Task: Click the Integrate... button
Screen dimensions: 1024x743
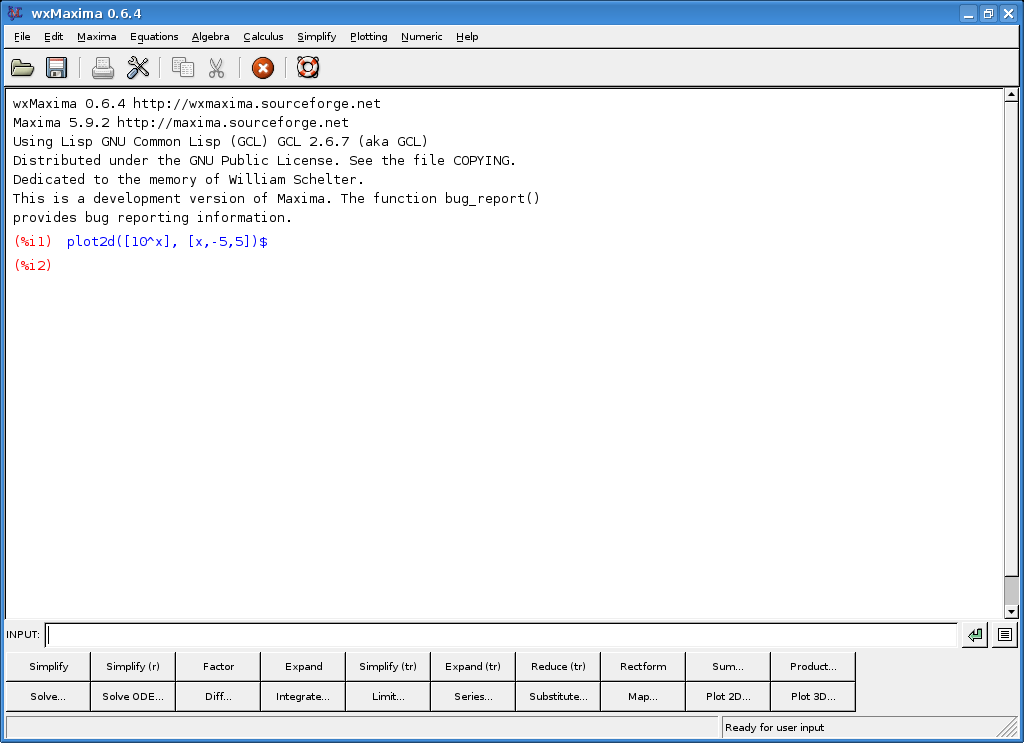Action: pos(303,697)
